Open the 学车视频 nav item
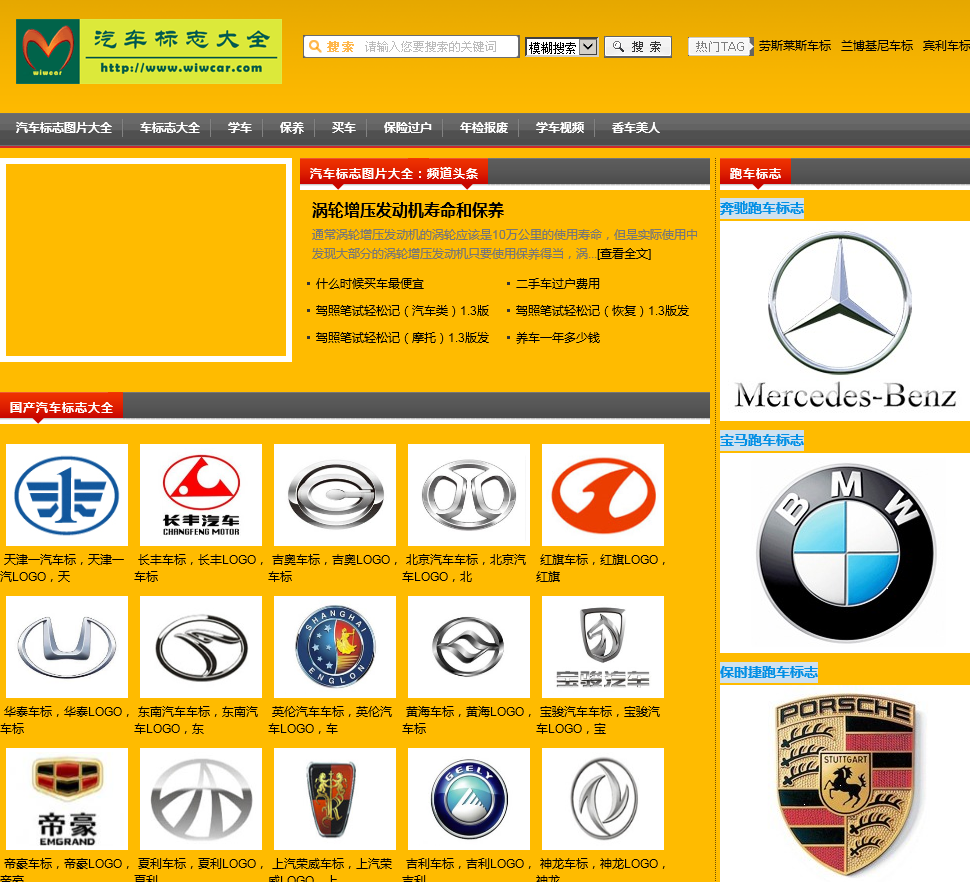This screenshot has height=882, width=970. coord(560,128)
